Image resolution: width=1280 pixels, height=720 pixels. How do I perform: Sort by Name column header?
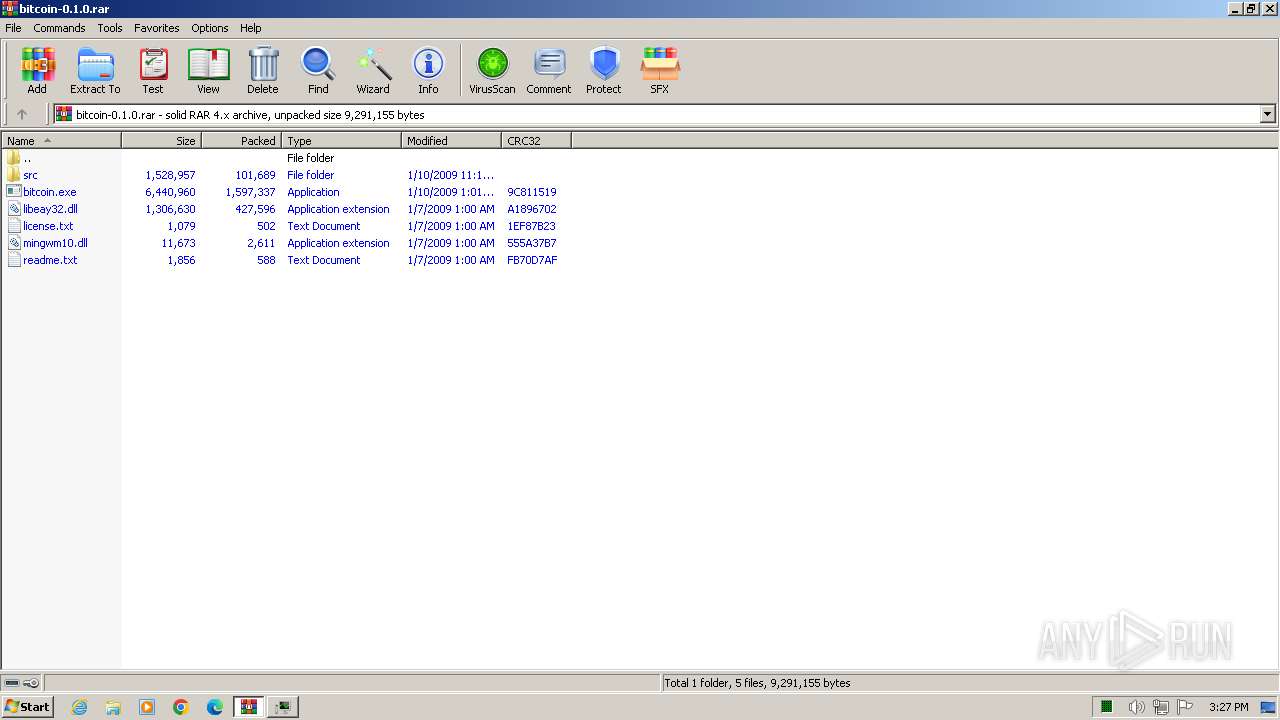pyautogui.click(x=61, y=141)
